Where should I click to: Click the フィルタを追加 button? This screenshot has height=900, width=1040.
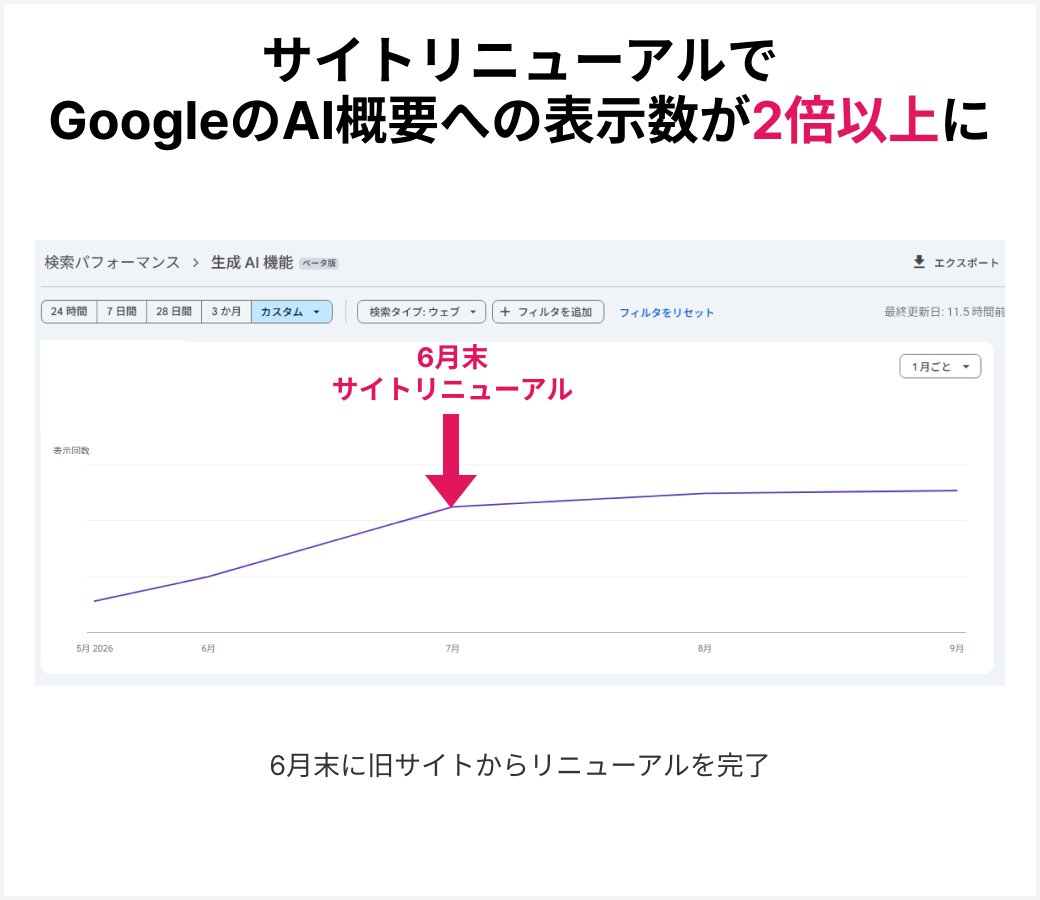pos(548,312)
